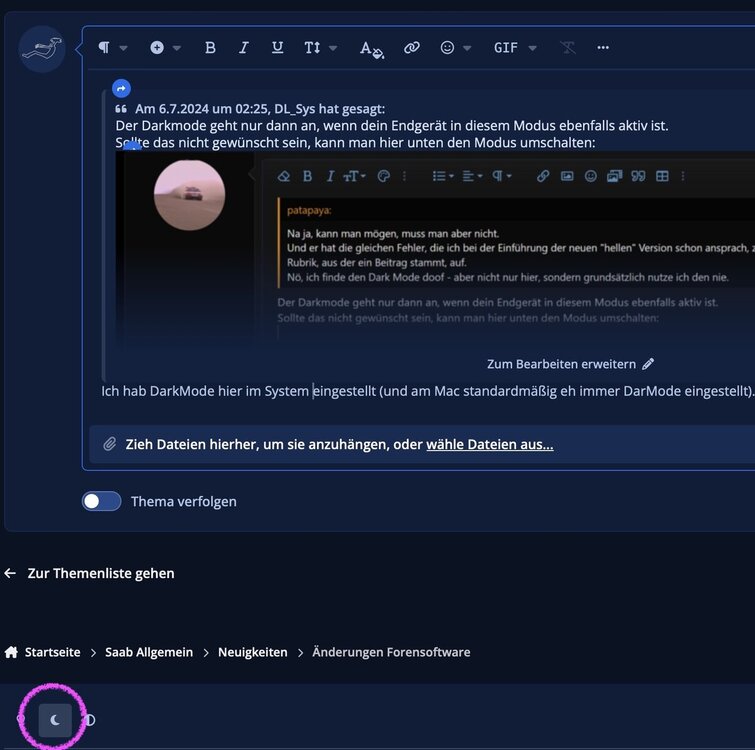Click the font size icon
755x750 pixels.
point(312,47)
